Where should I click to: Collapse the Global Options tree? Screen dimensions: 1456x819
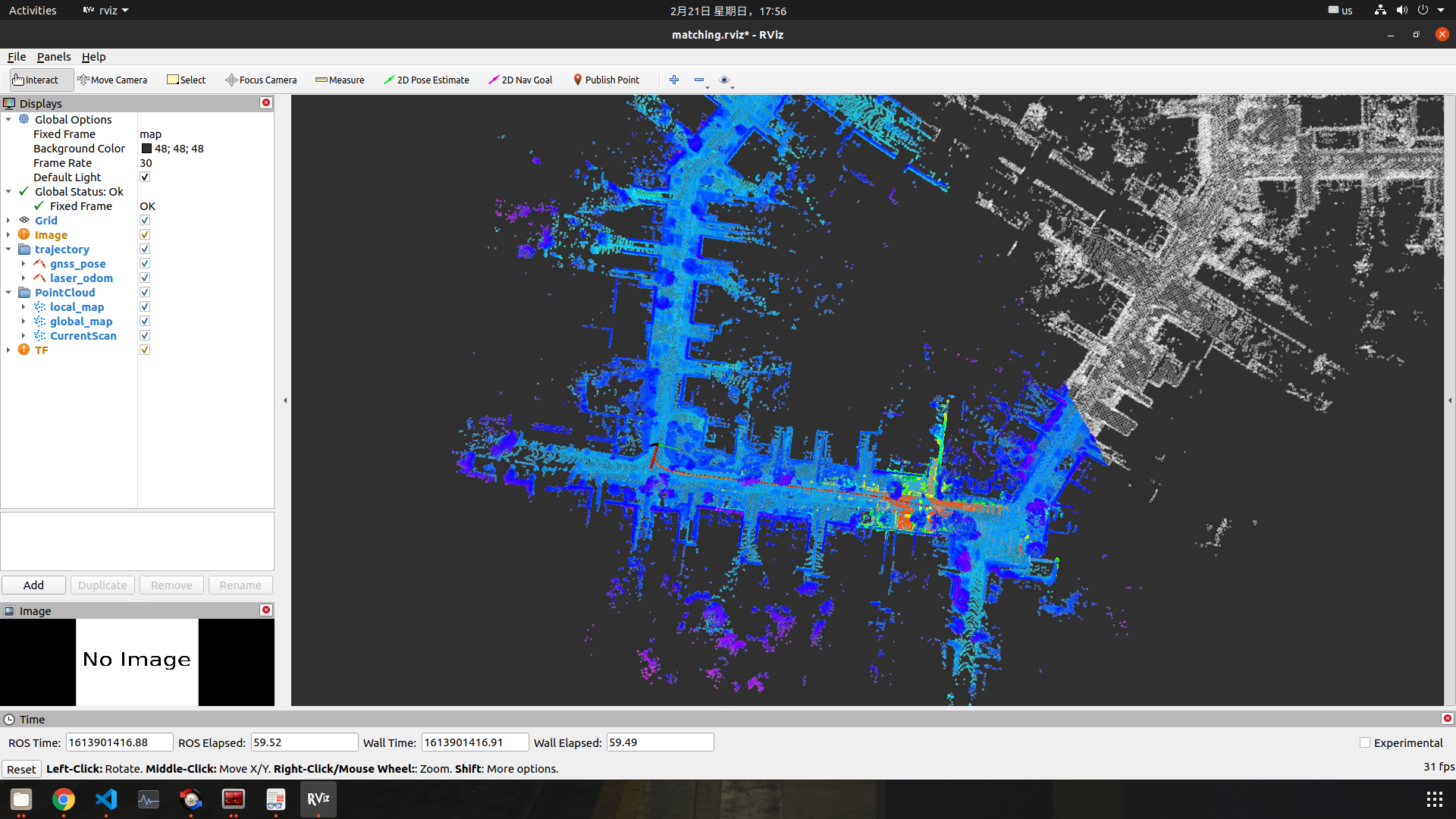coord(8,119)
